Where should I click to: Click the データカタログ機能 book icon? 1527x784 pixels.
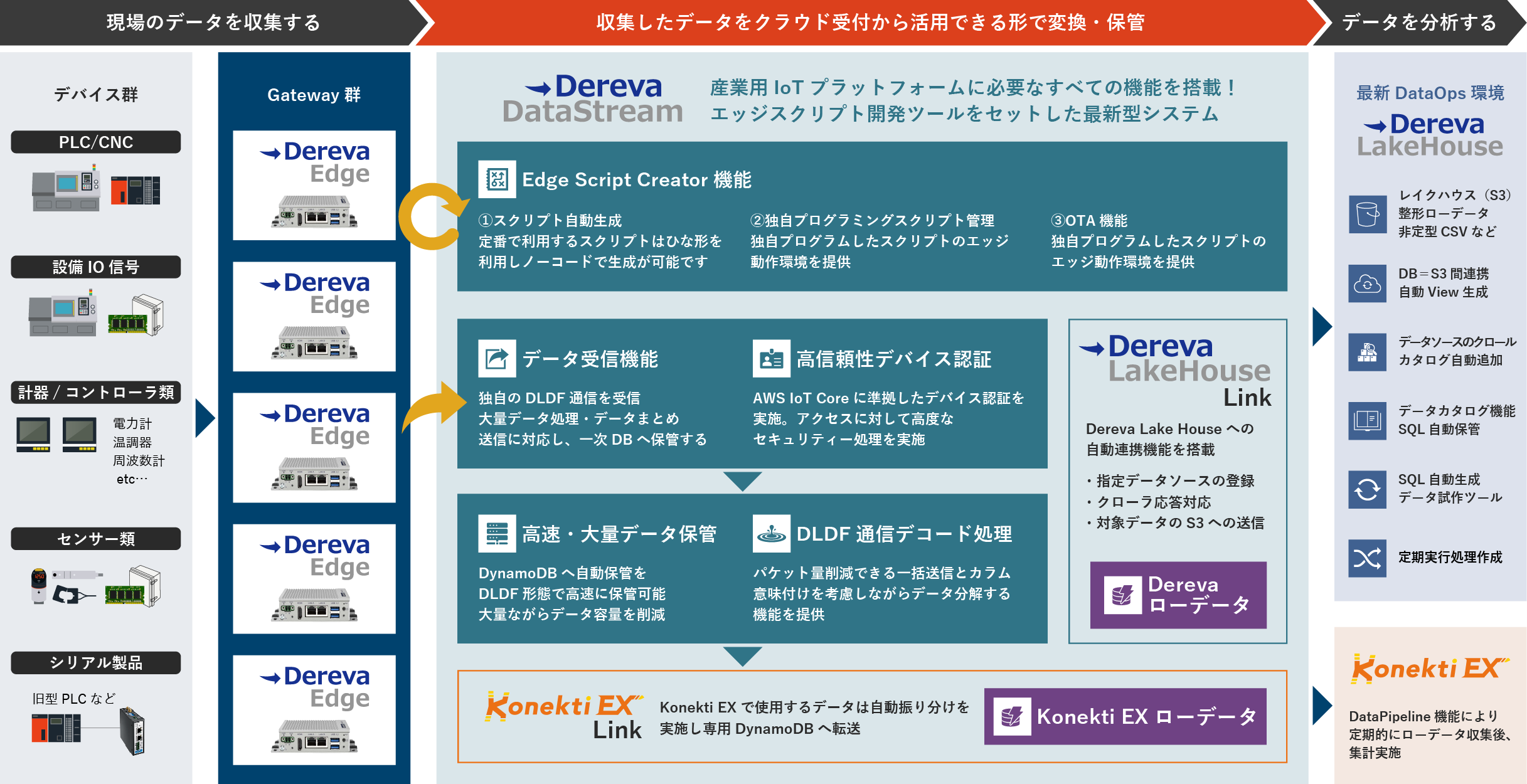coord(1367,420)
